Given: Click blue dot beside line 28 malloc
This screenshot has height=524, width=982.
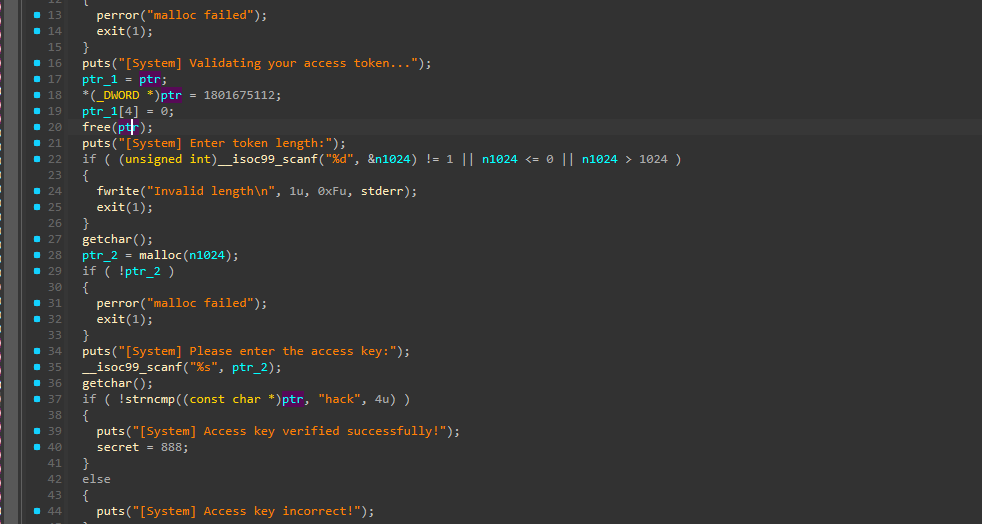Looking at the screenshot, I should pos(38,255).
